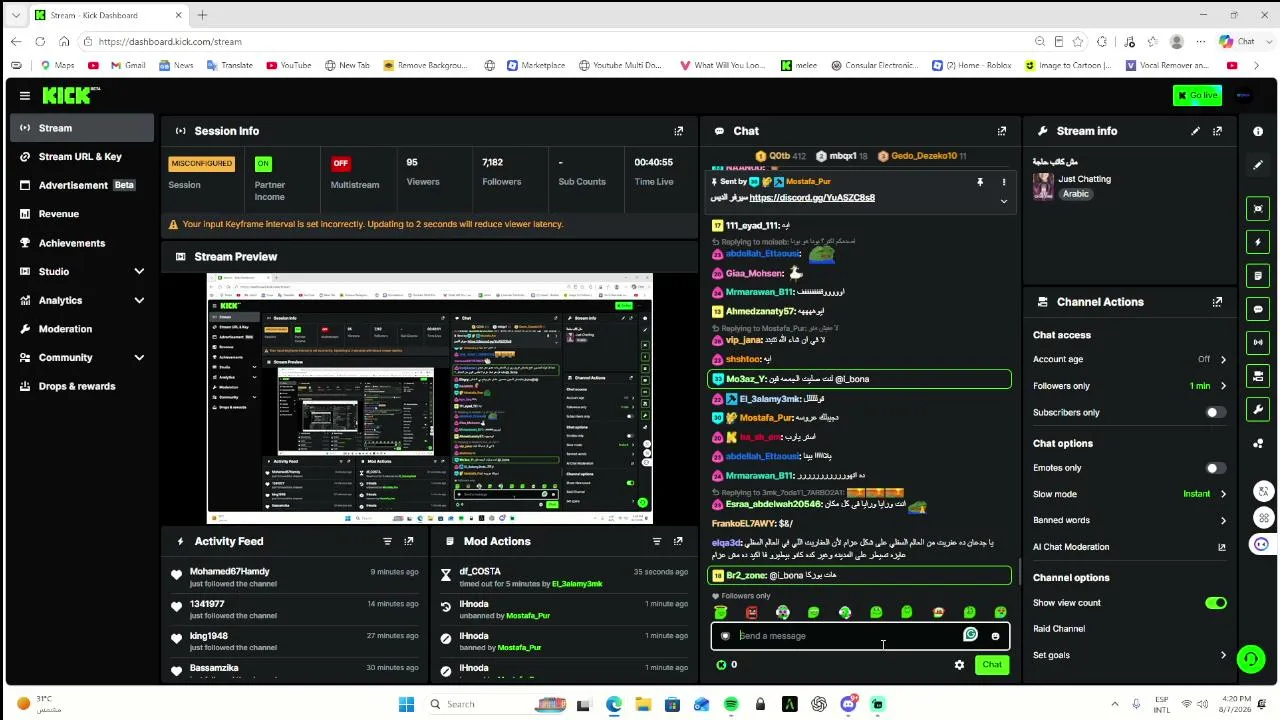Open the Discord link in pinned message
Image resolution: width=1280 pixels, height=720 pixels.
[812, 198]
